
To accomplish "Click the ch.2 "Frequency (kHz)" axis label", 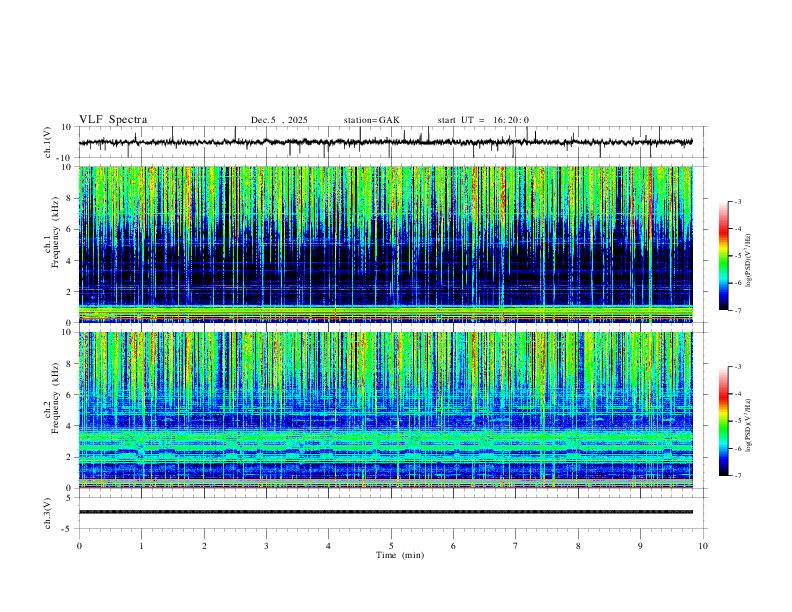I will click(56, 398).
